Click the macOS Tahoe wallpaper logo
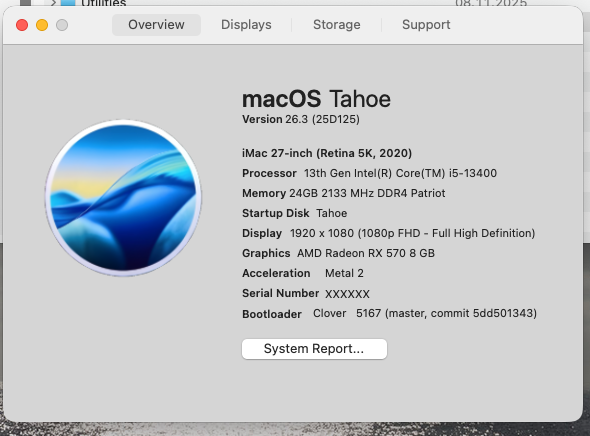590x436 pixels. tap(123, 198)
